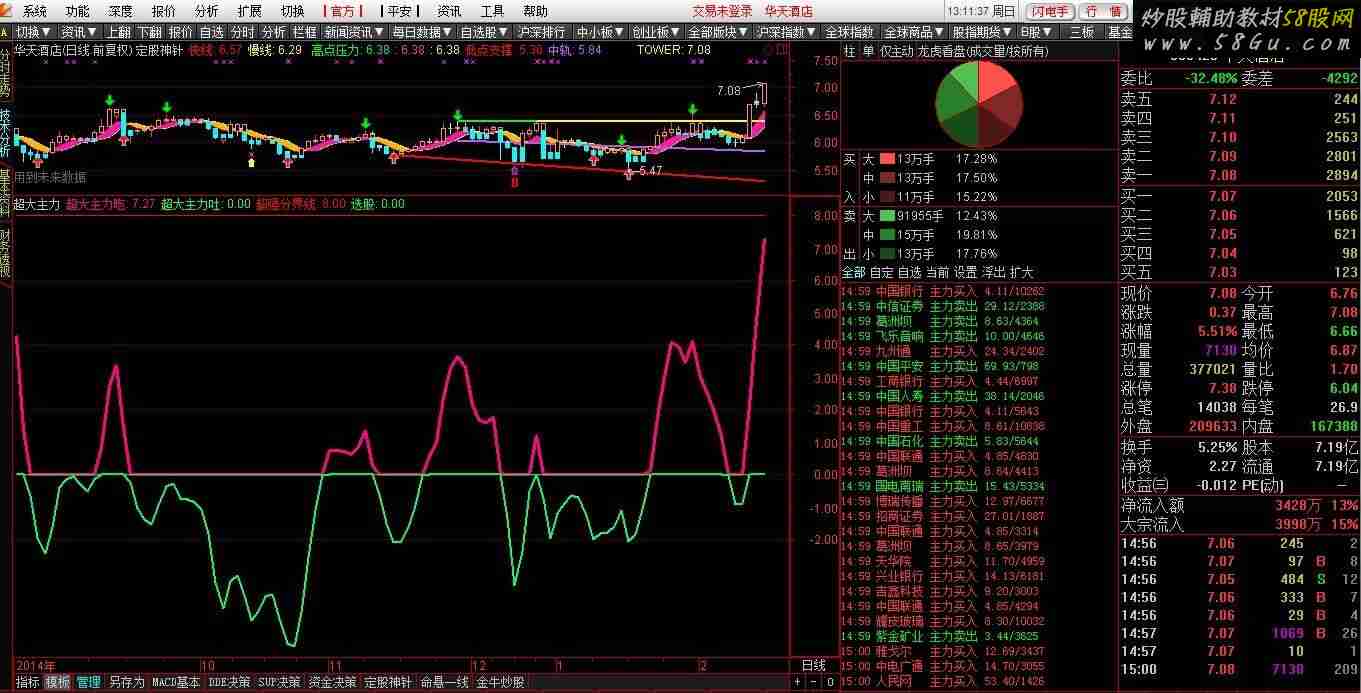The width and height of the screenshot is (1361, 693).
Task: Select the 柱 display mode
Action: click(x=850, y=51)
